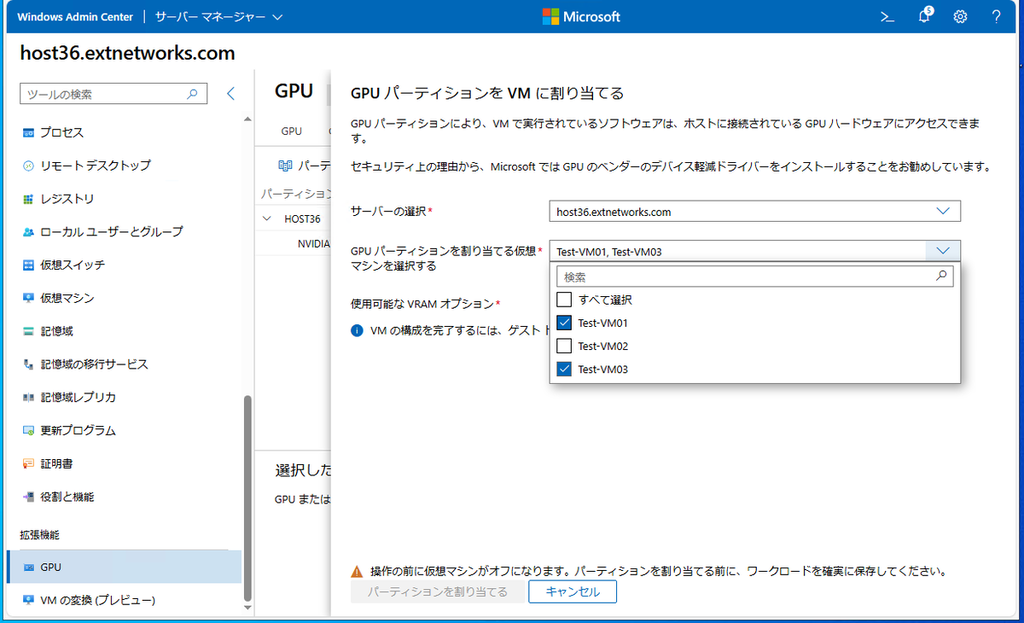
Task: Open the help question mark
Action: tap(996, 17)
